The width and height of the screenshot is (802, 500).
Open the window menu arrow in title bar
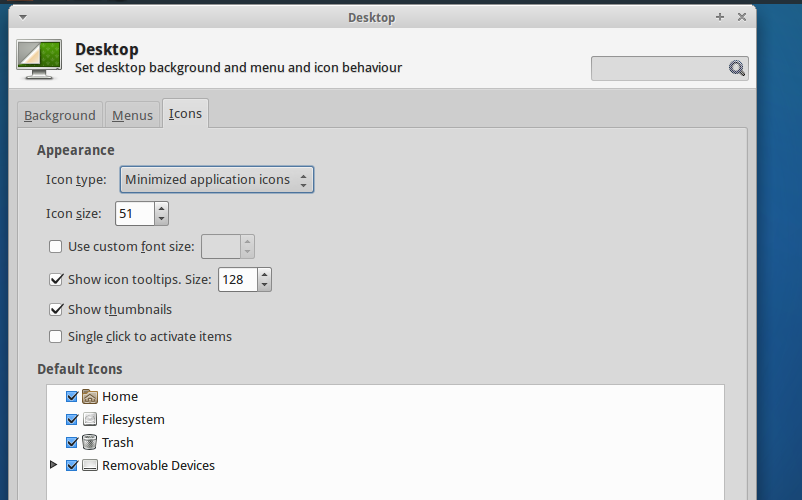[23, 17]
